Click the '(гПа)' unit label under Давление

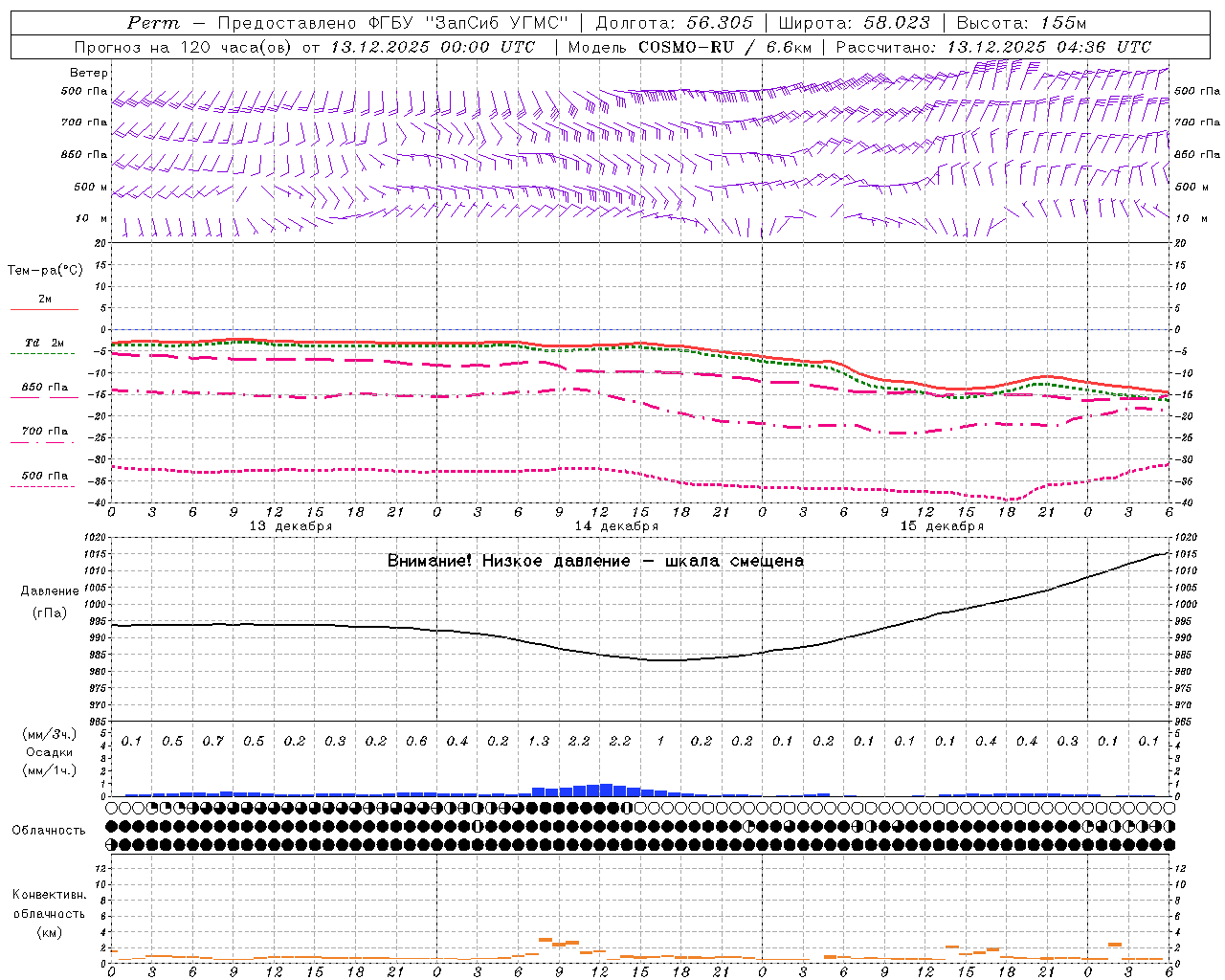[50, 612]
